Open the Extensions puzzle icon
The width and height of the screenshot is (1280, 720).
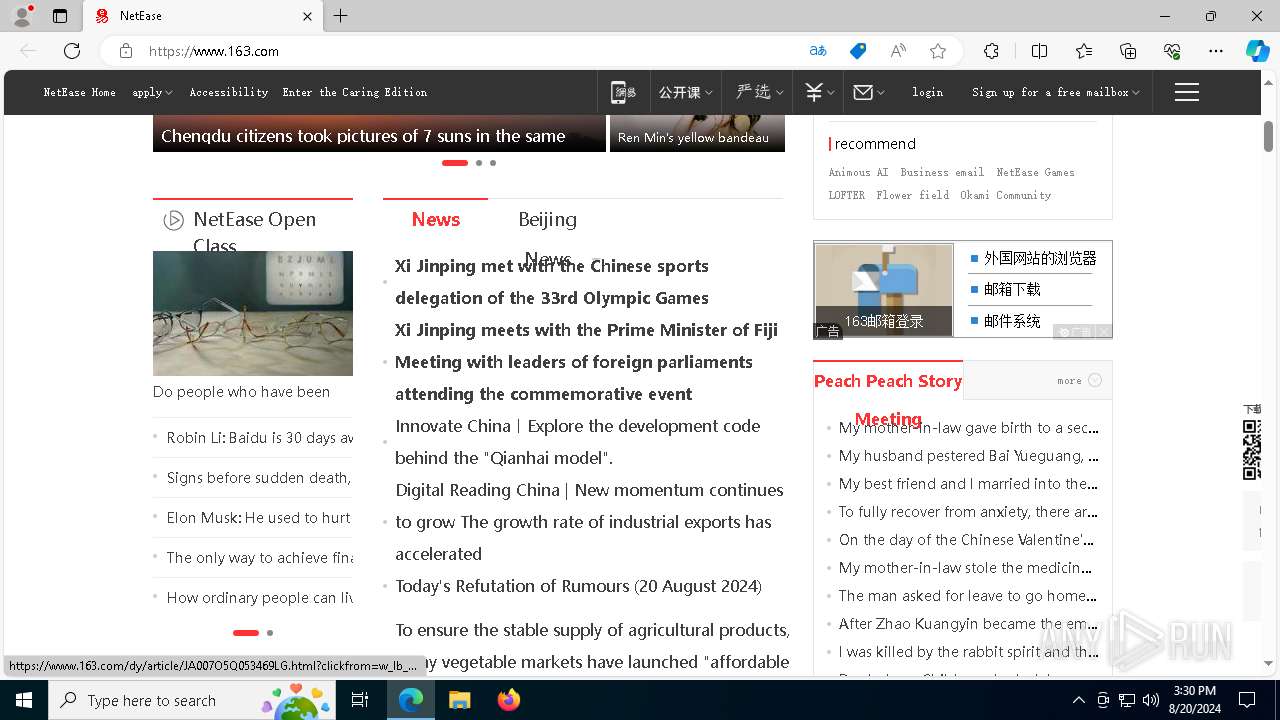(991, 51)
